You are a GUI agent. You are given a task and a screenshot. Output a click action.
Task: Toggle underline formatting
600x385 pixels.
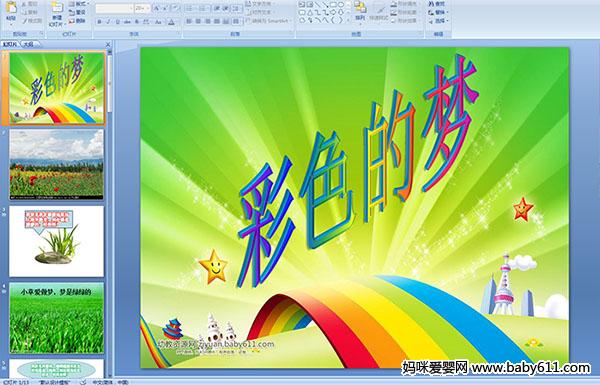tap(117, 22)
